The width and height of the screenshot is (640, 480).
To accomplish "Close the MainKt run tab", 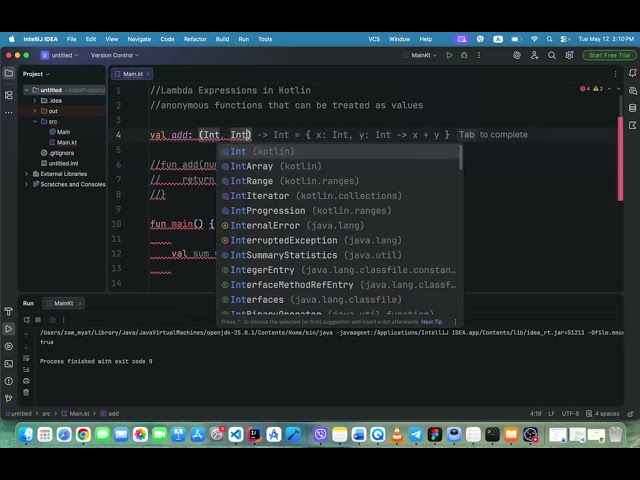I will pyautogui.click(x=80, y=303).
